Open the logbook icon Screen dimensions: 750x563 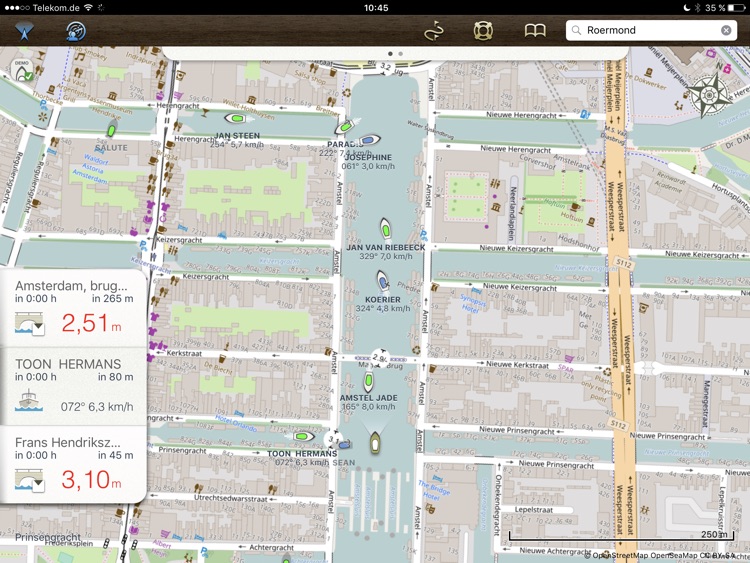(x=535, y=31)
